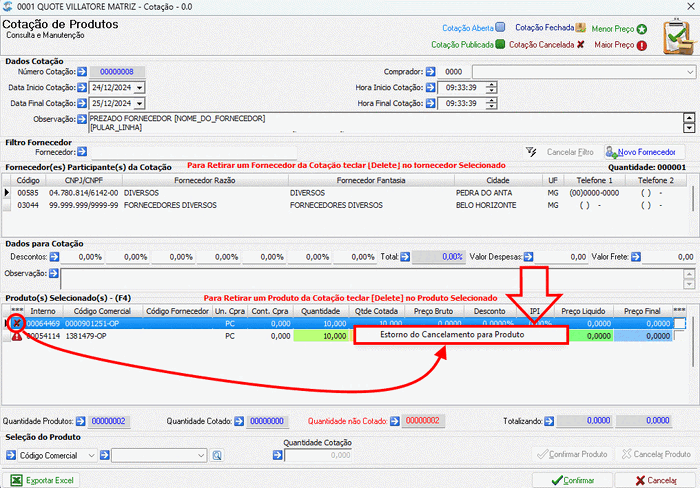The image size is (700, 488).
Task: Click arrow icon beside Quantidade Cotação field
Action: 278,455
